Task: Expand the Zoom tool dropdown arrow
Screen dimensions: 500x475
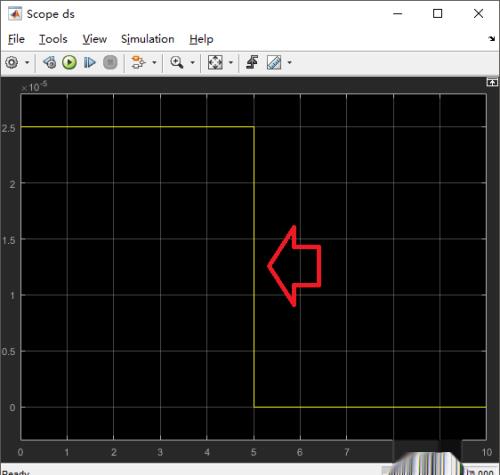Action: tap(192, 63)
